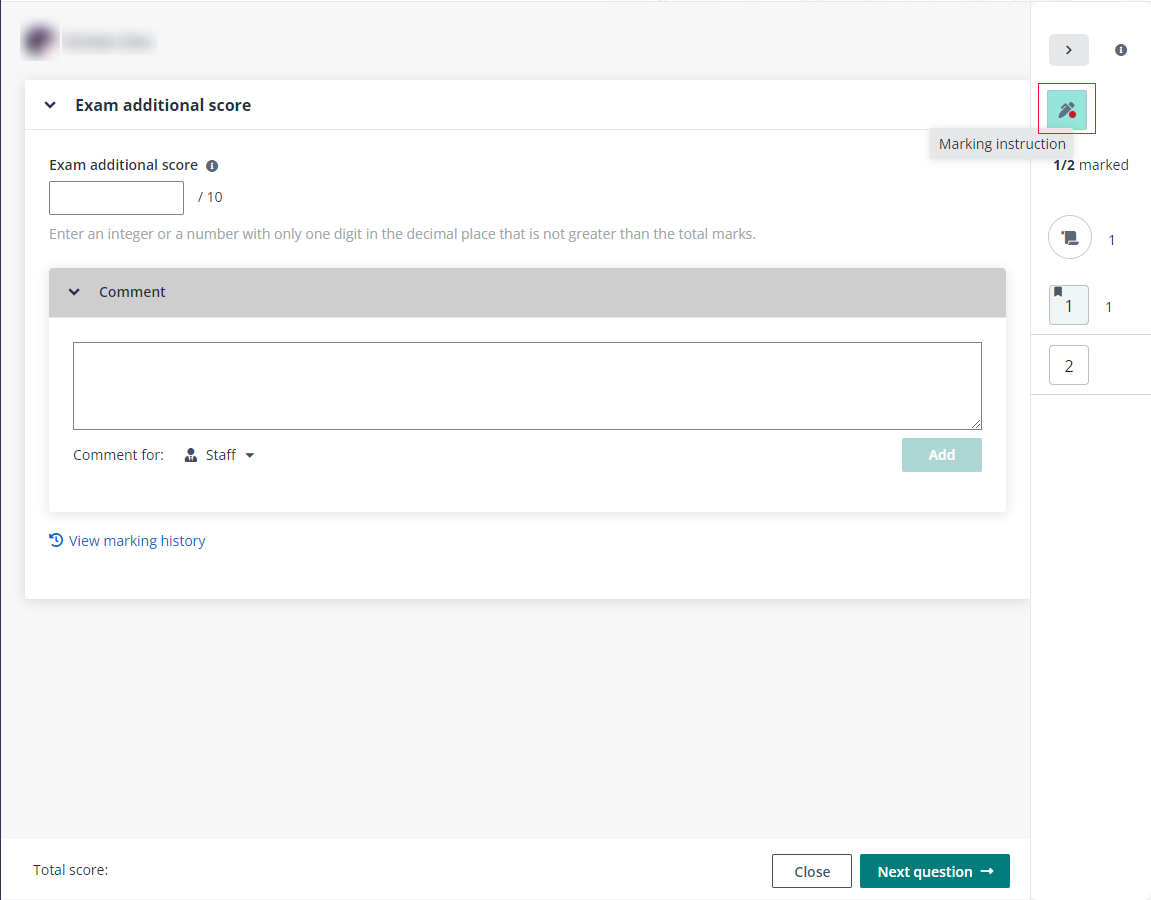Click the info icon beside Exam additional score label
Viewport: 1151px width, 900px height.
pyautogui.click(x=212, y=166)
